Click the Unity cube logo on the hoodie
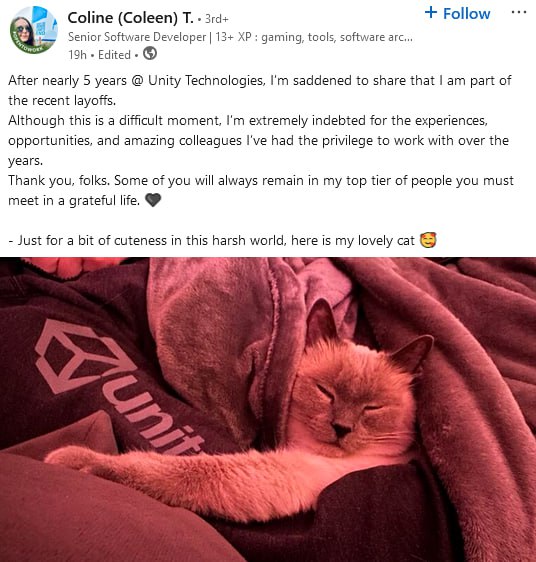This screenshot has width=536, height=562. [x=80, y=357]
